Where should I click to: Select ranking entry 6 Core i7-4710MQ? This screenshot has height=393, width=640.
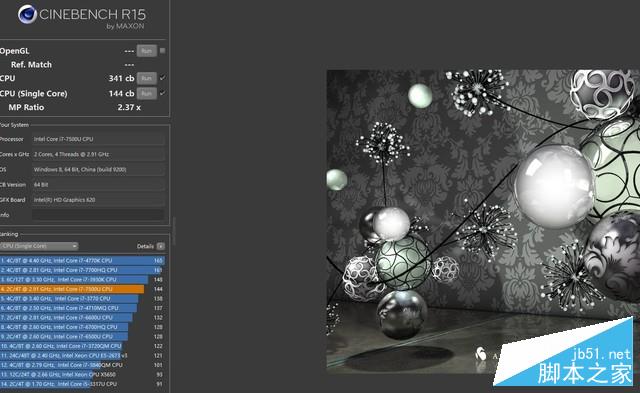[x=82, y=308]
